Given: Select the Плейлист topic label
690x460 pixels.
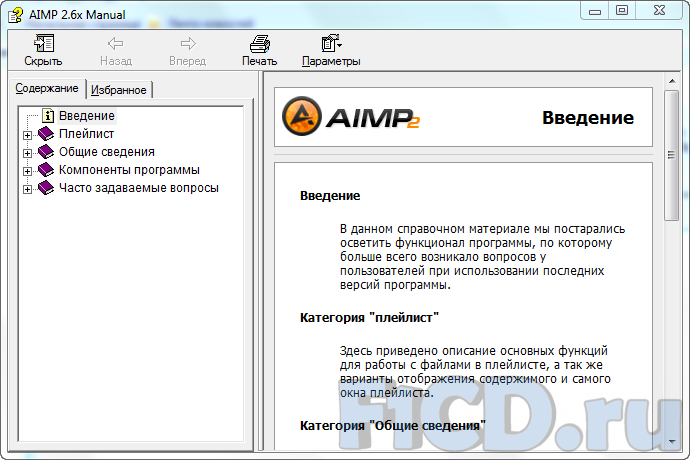Looking at the screenshot, I should [x=86, y=134].
